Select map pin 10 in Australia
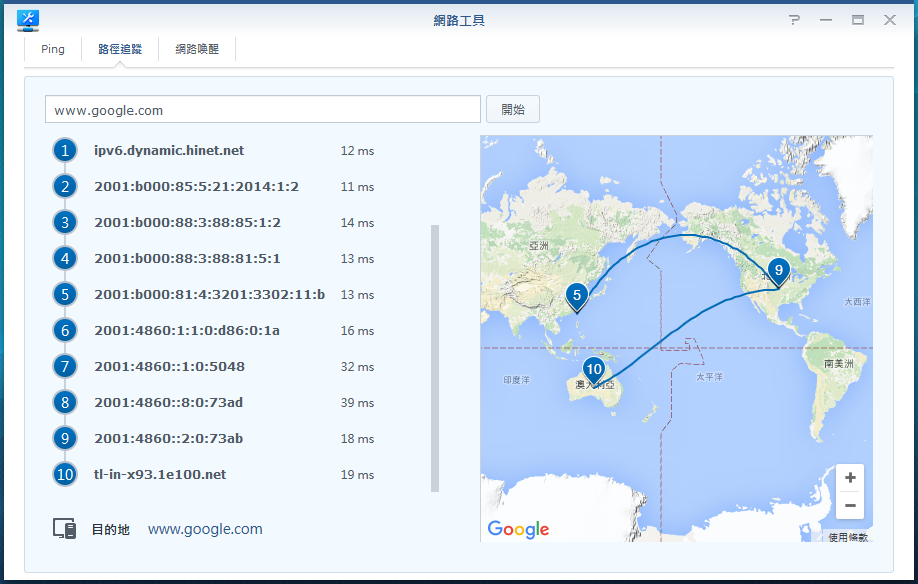 click(594, 370)
